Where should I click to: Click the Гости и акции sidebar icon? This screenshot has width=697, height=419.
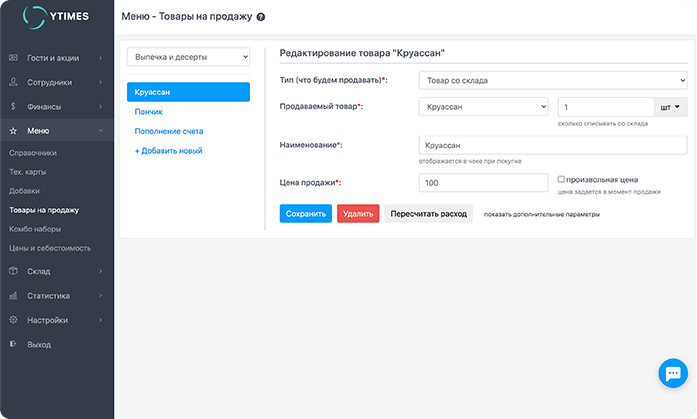click(13, 58)
